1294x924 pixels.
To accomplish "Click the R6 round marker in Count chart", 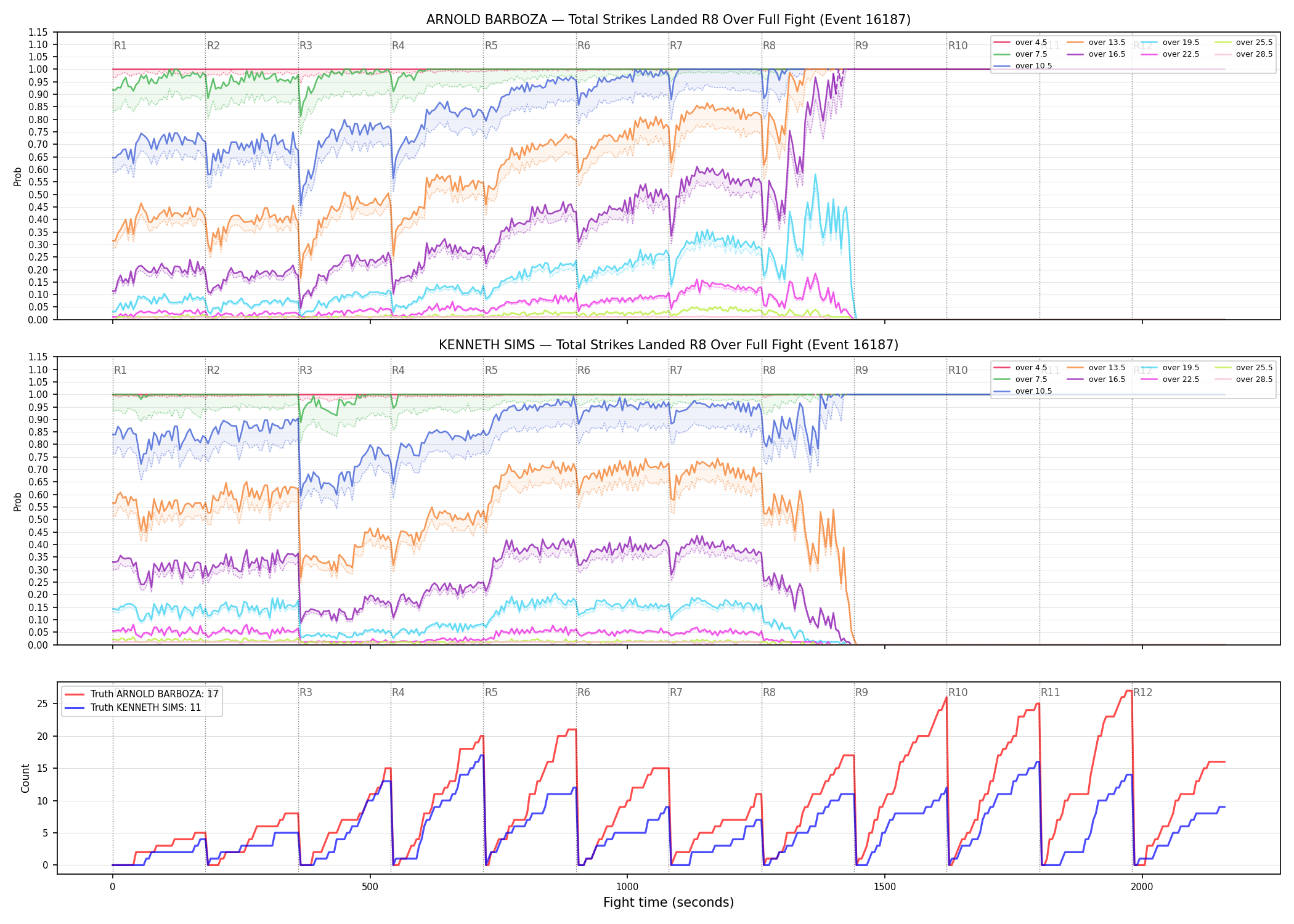I will coord(584,693).
